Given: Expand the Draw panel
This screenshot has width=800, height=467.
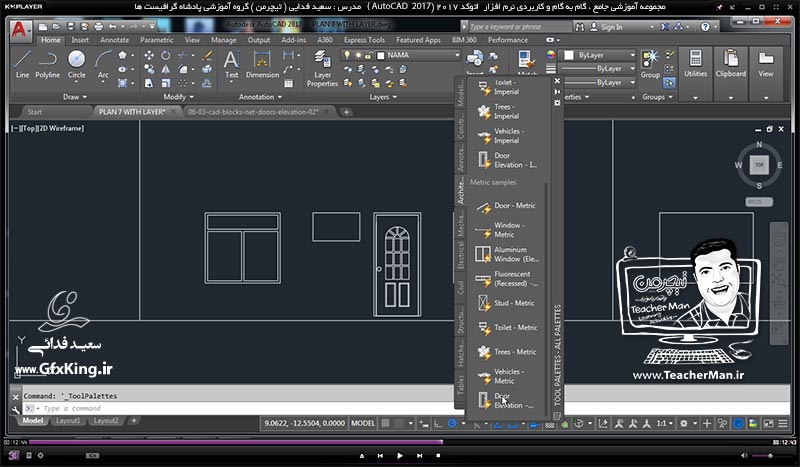Looking at the screenshot, I should point(75,97).
